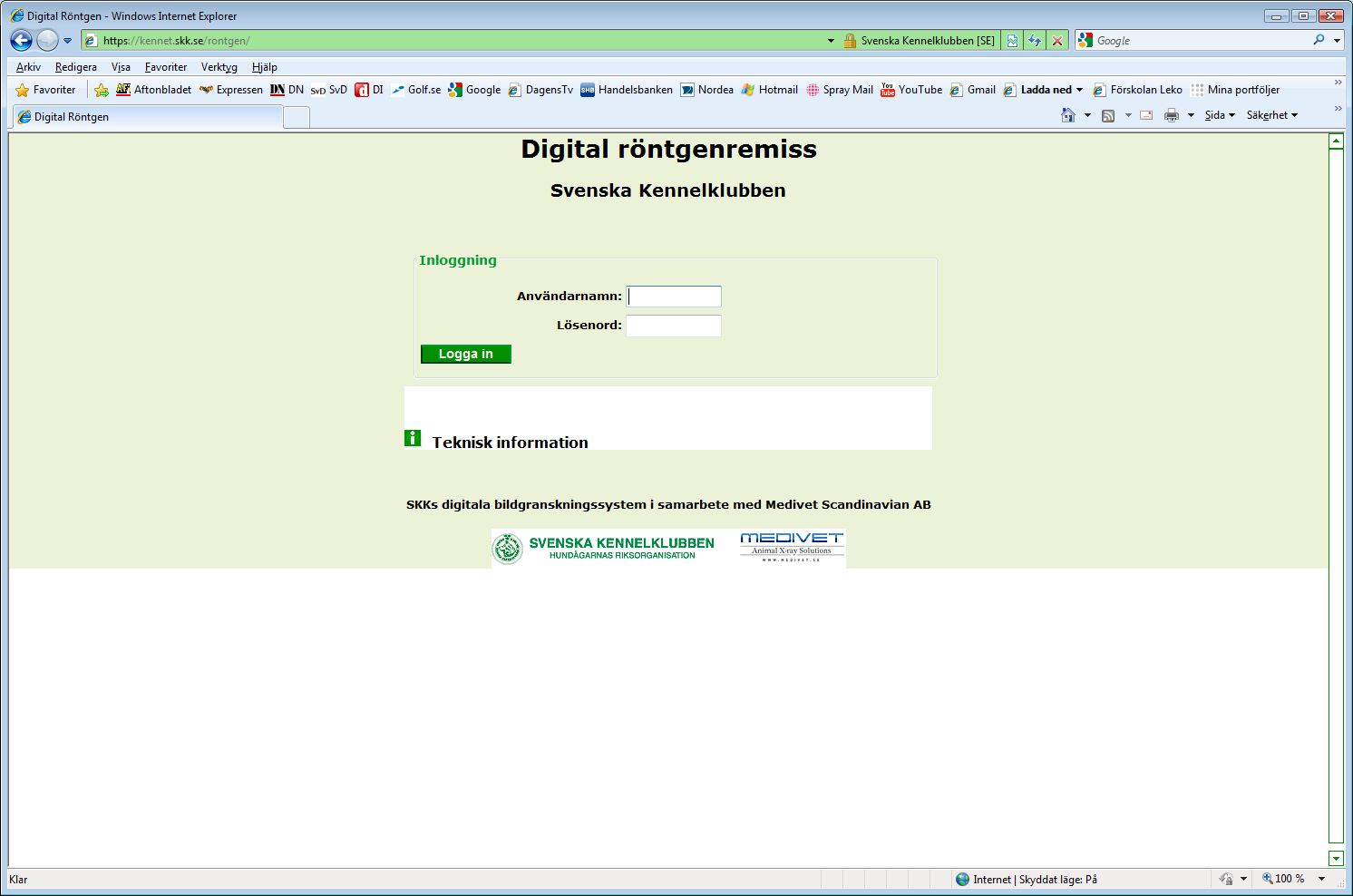The height and width of the screenshot is (896, 1353).
Task: Open the Gmail favorite
Action: (x=972, y=90)
